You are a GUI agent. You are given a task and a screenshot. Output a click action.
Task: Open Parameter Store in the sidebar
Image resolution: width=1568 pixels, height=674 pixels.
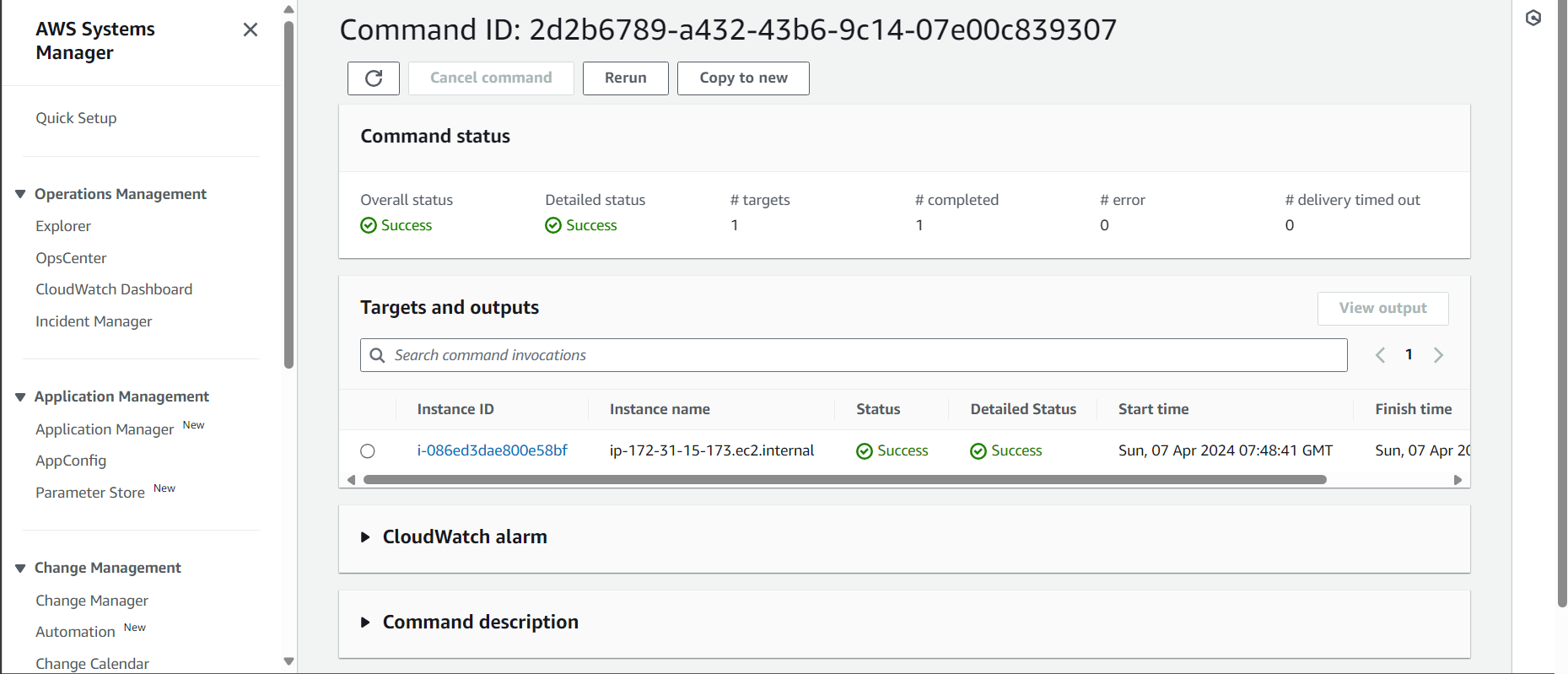click(90, 493)
